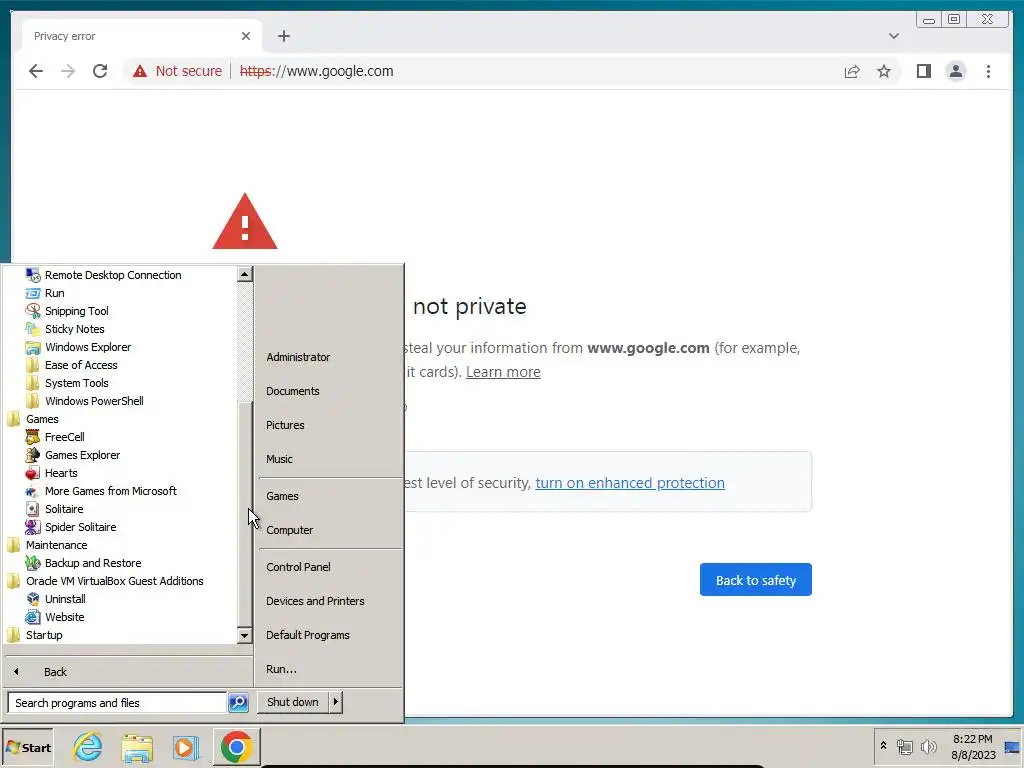
Task: Launch Remote Desktop Connection
Action: [113, 275]
